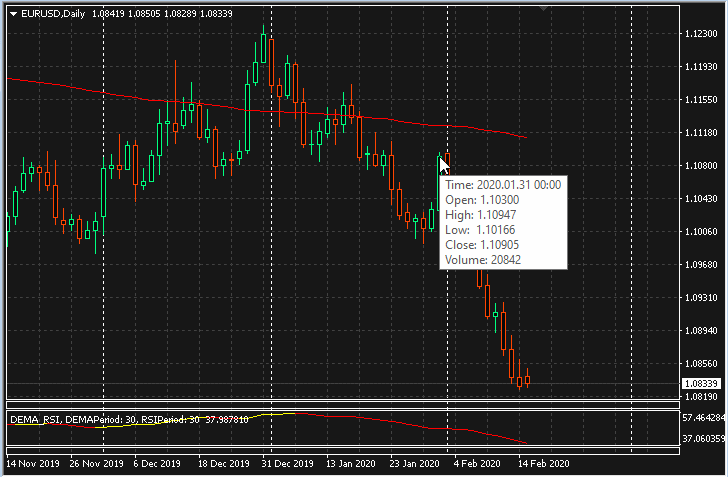This screenshot has height=477, width=728.
Task: Click the 23 Jan 2020 date label
Action: pyautogui.click(x=415, y=464)
